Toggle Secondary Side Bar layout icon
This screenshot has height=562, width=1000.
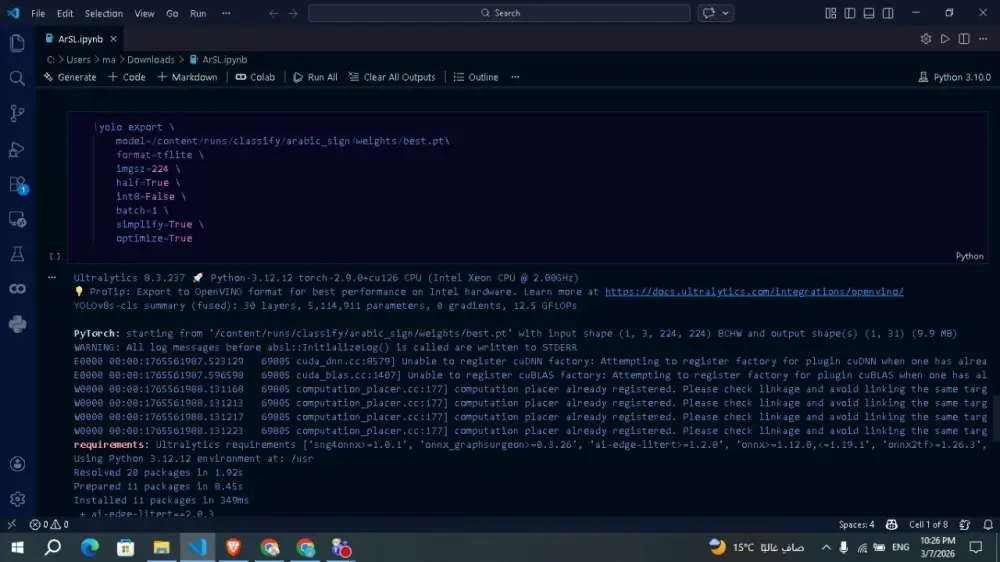tap(888, 13)
